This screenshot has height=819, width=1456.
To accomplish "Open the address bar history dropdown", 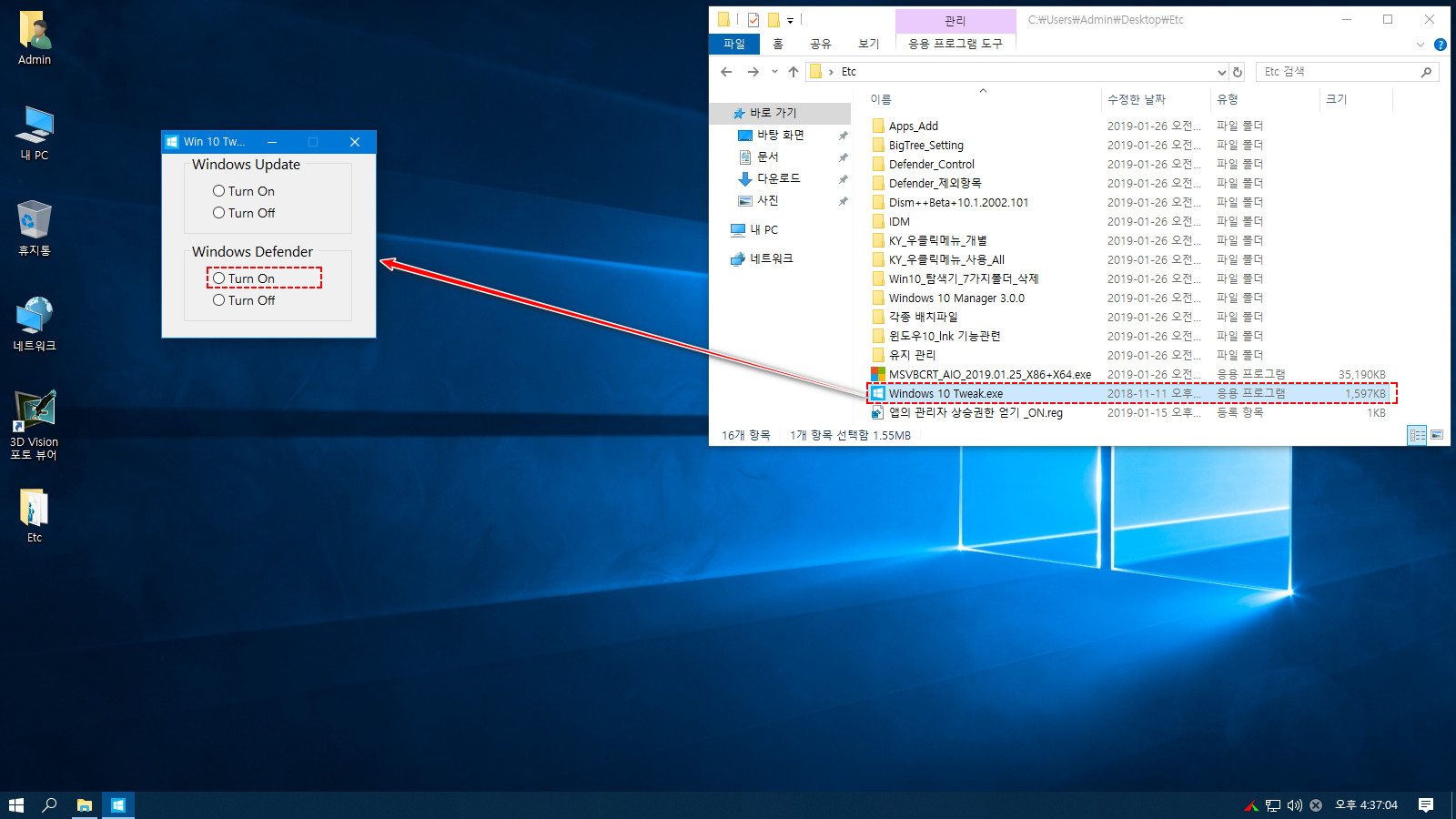I will (x=1221, y=72).
